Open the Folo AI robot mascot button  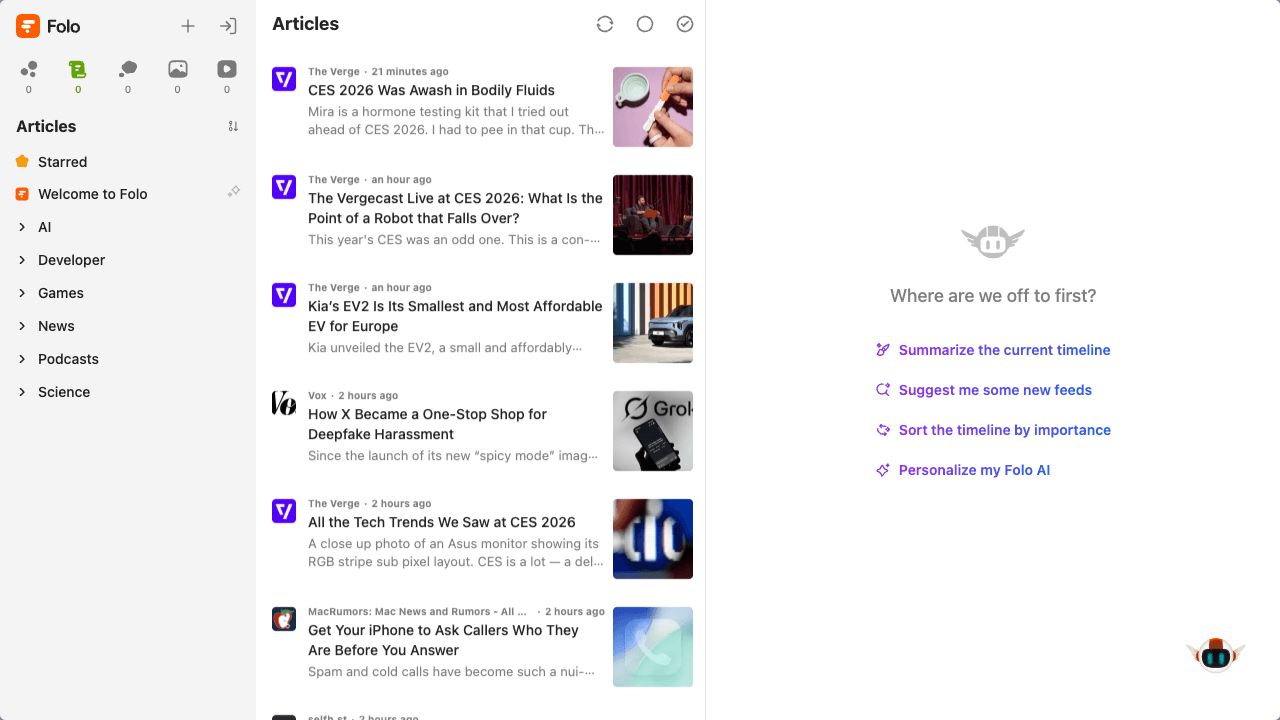point(1216,655)
